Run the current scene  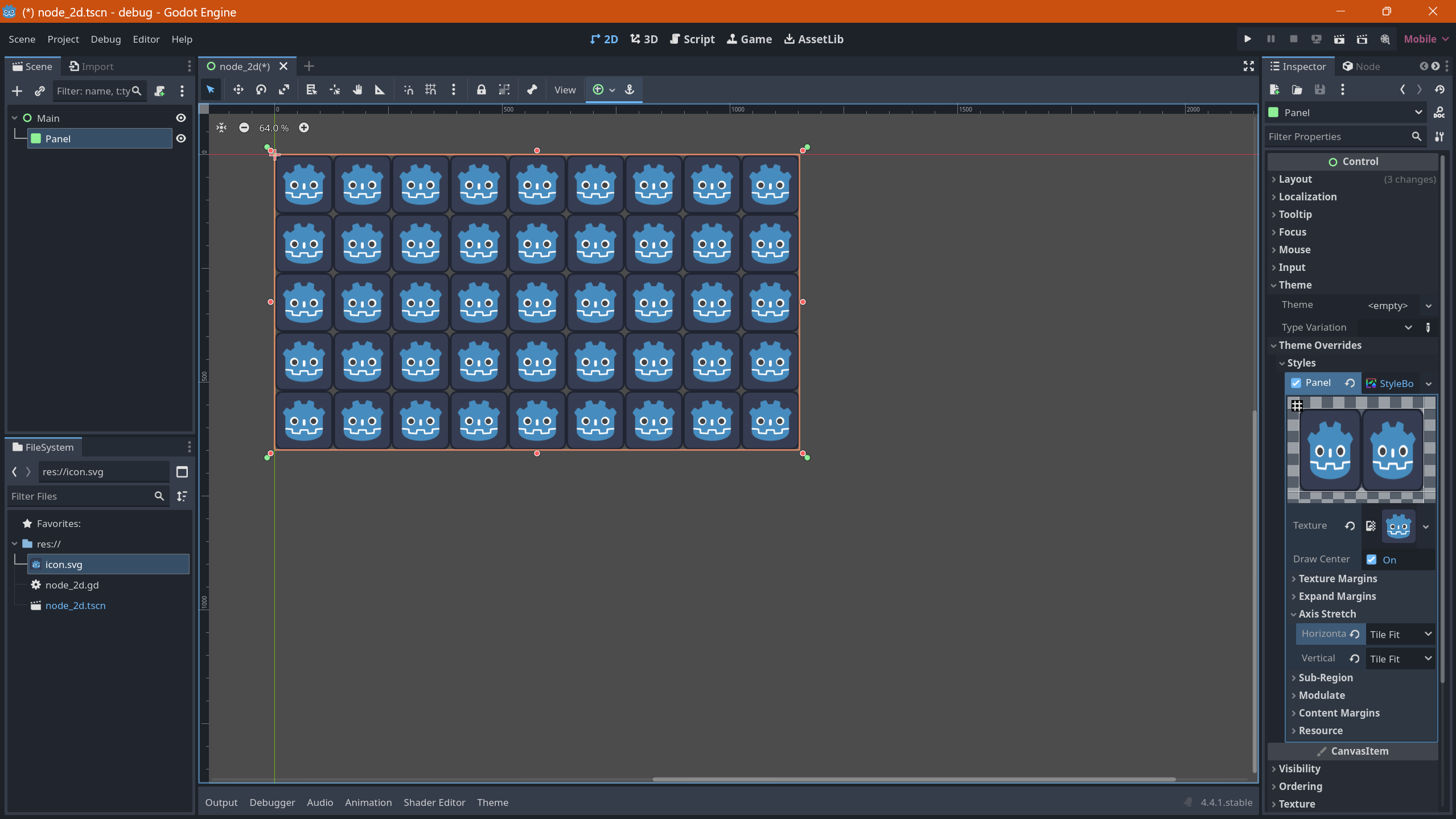coord(1339,39)
